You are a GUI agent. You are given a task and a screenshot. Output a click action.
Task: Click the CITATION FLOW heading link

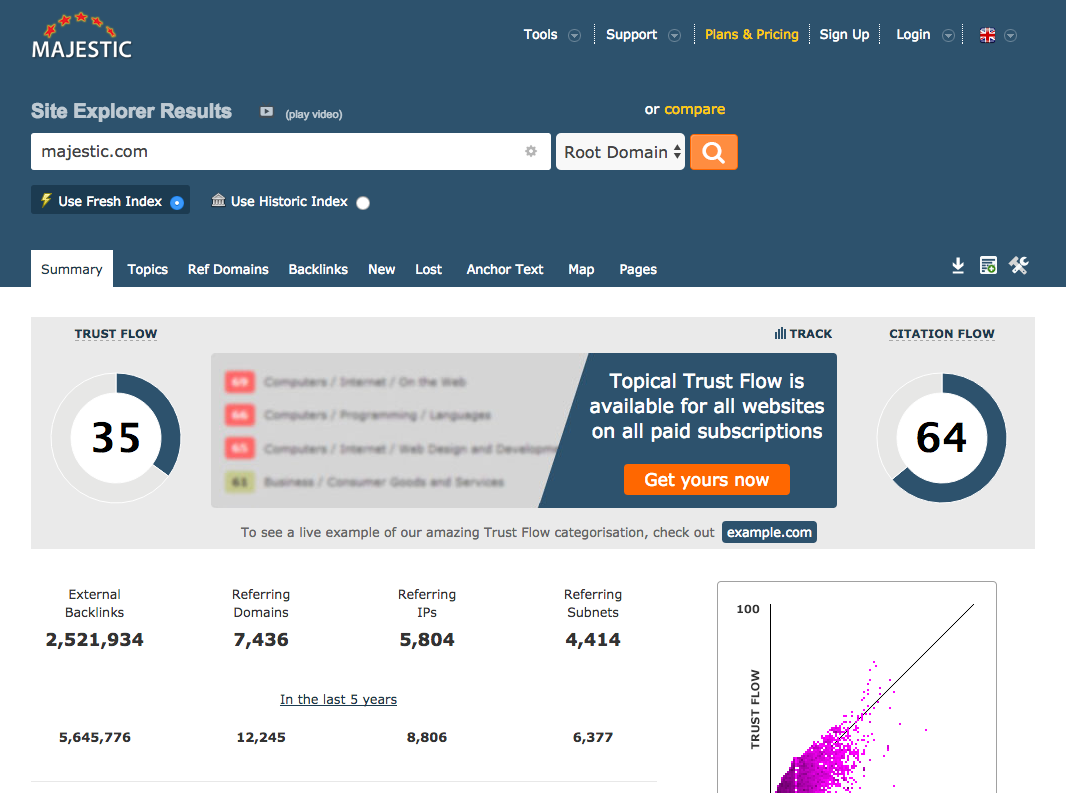point(942,334)
